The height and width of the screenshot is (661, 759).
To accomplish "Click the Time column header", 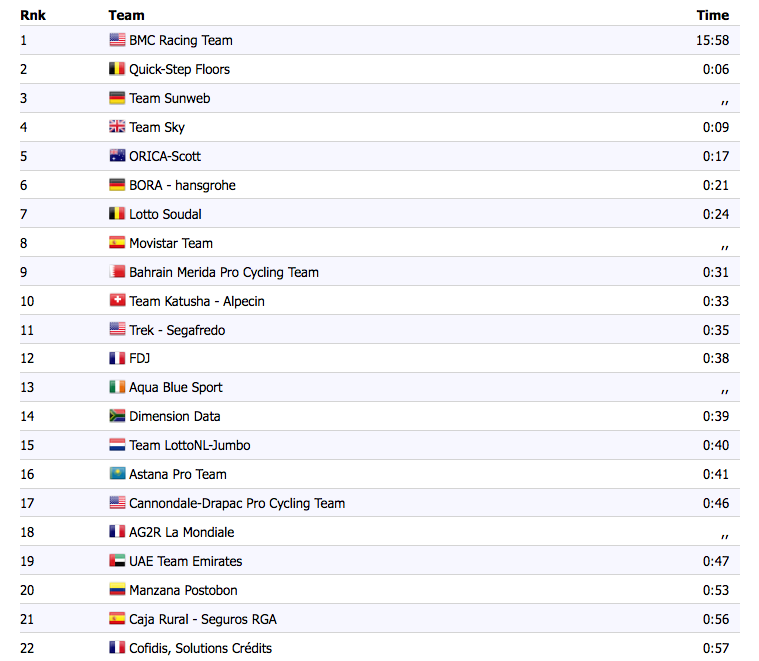I will (x=713, y=15).
